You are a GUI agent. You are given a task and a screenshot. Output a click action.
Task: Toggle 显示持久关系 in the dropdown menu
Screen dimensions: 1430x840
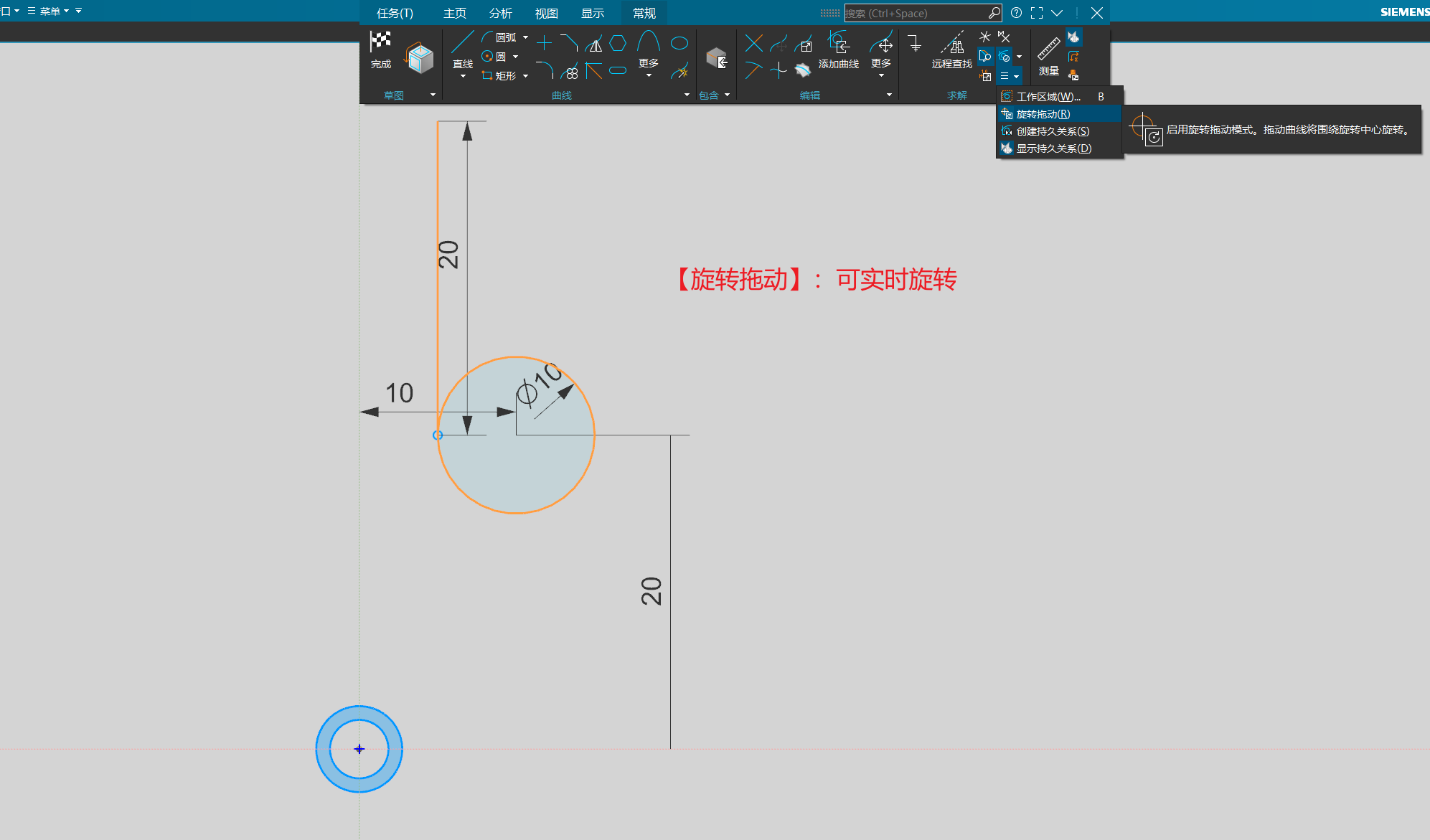(1053, 148)
